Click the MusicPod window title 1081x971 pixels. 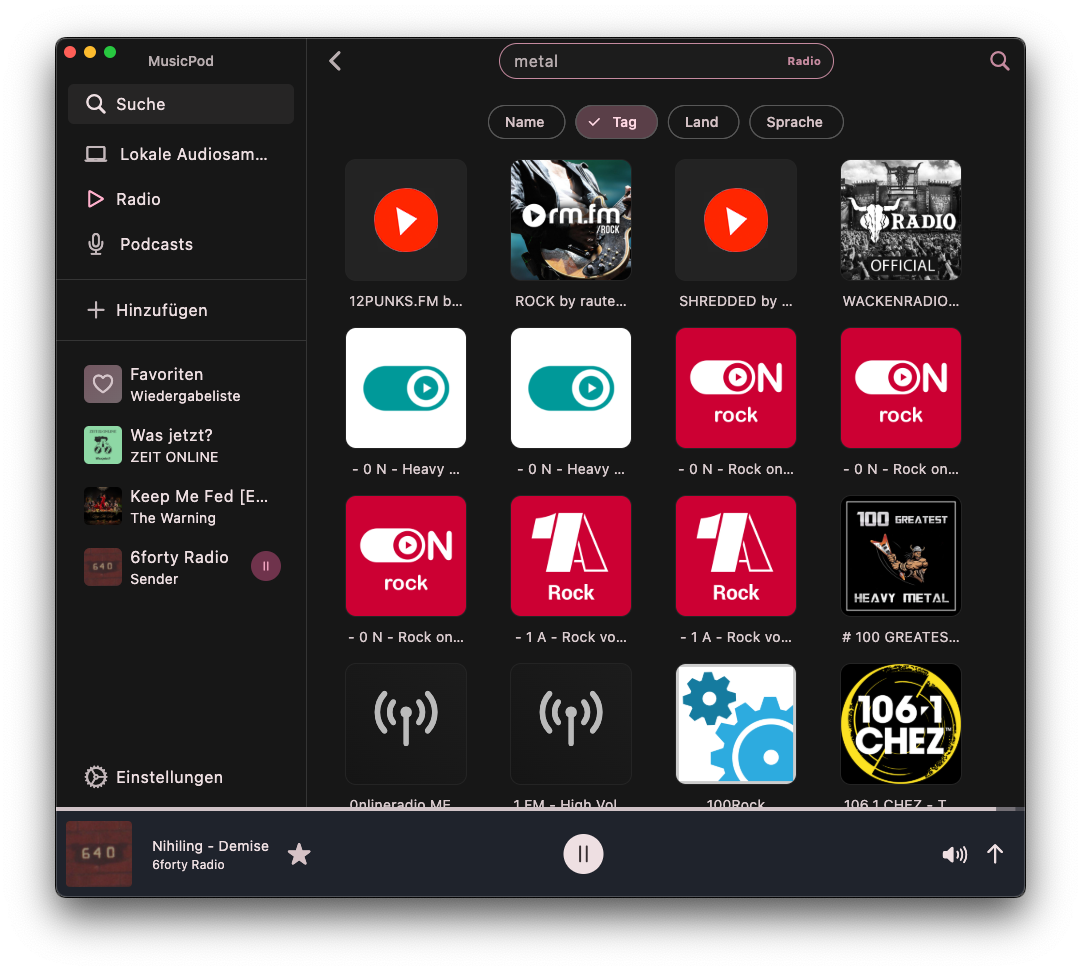tap(181, 61)
